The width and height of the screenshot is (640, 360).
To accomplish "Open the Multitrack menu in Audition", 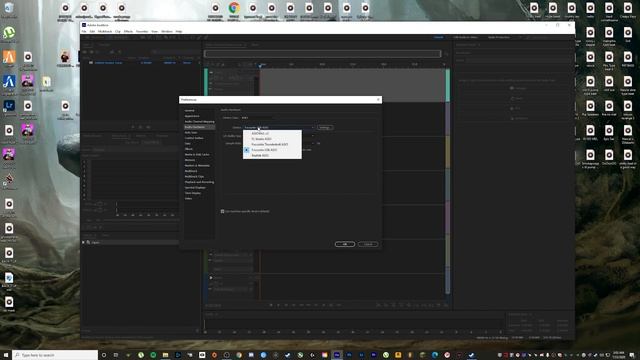I will pyautogui.click(x=105, y=31).
